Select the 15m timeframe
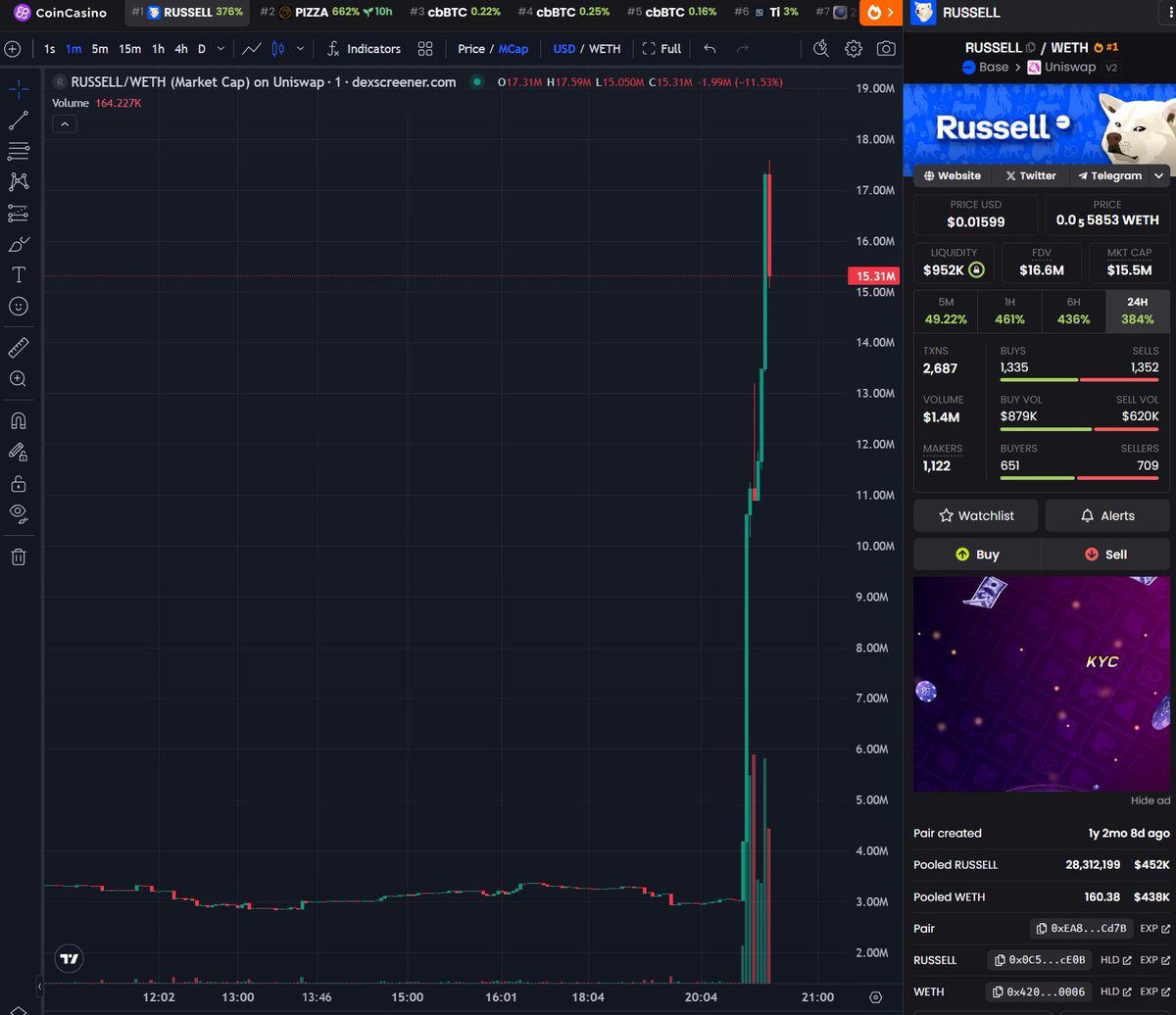1176x1015 pixels. point(130,48)
